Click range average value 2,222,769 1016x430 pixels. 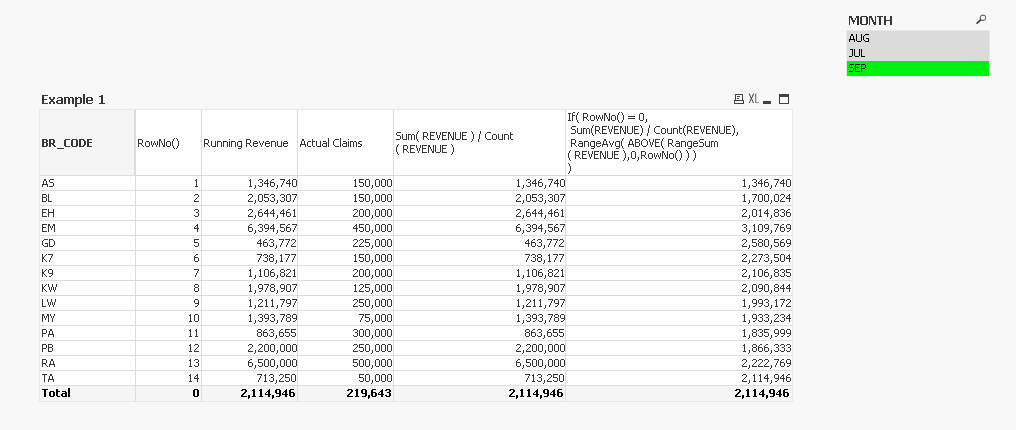tap(766, 363)
